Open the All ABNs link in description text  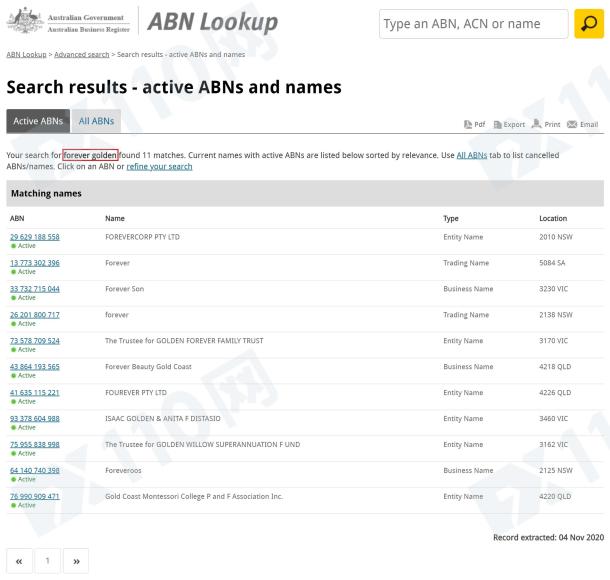coord(472,155)
